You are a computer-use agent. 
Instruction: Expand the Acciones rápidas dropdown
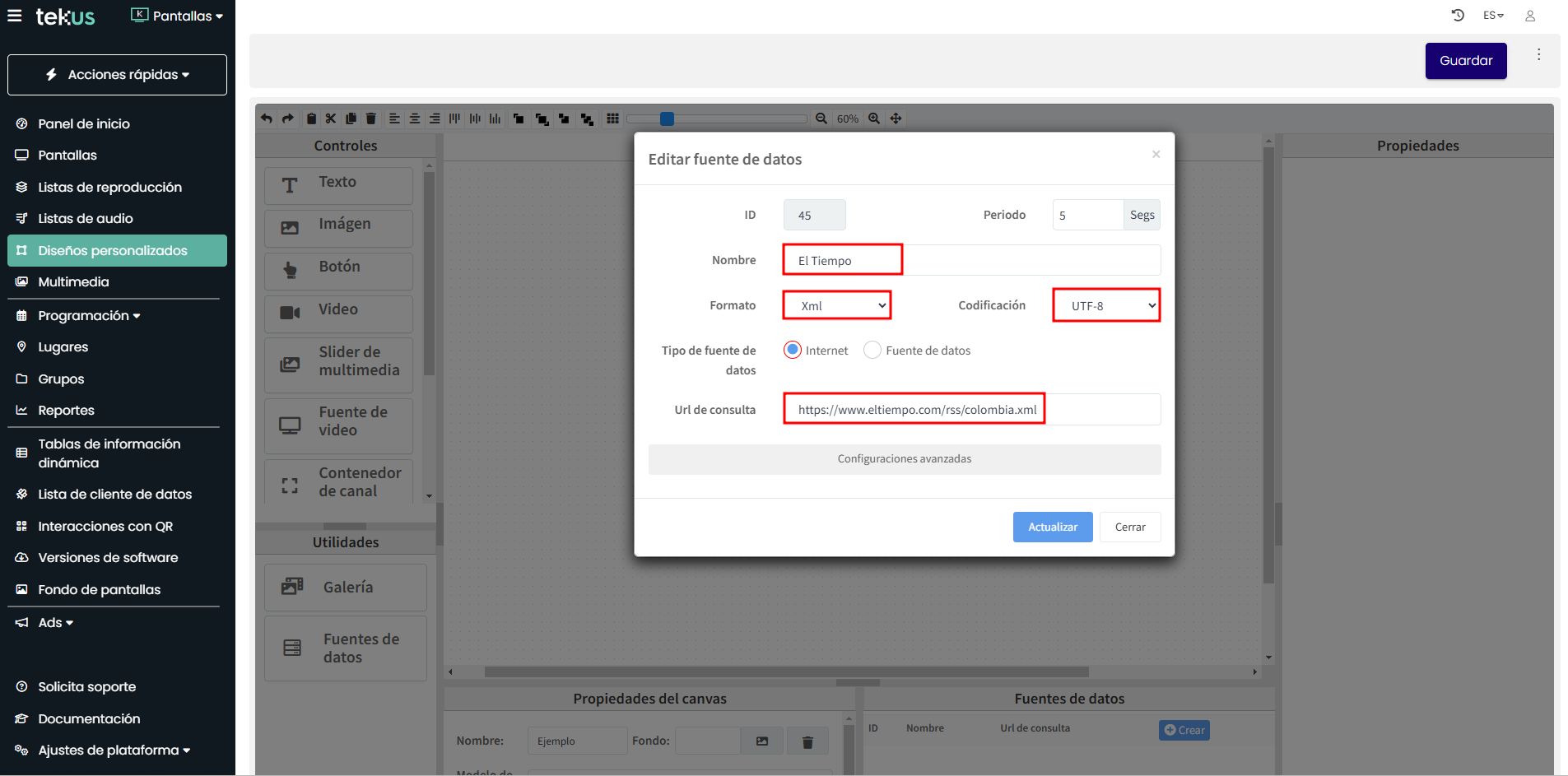tap(117, 75)
